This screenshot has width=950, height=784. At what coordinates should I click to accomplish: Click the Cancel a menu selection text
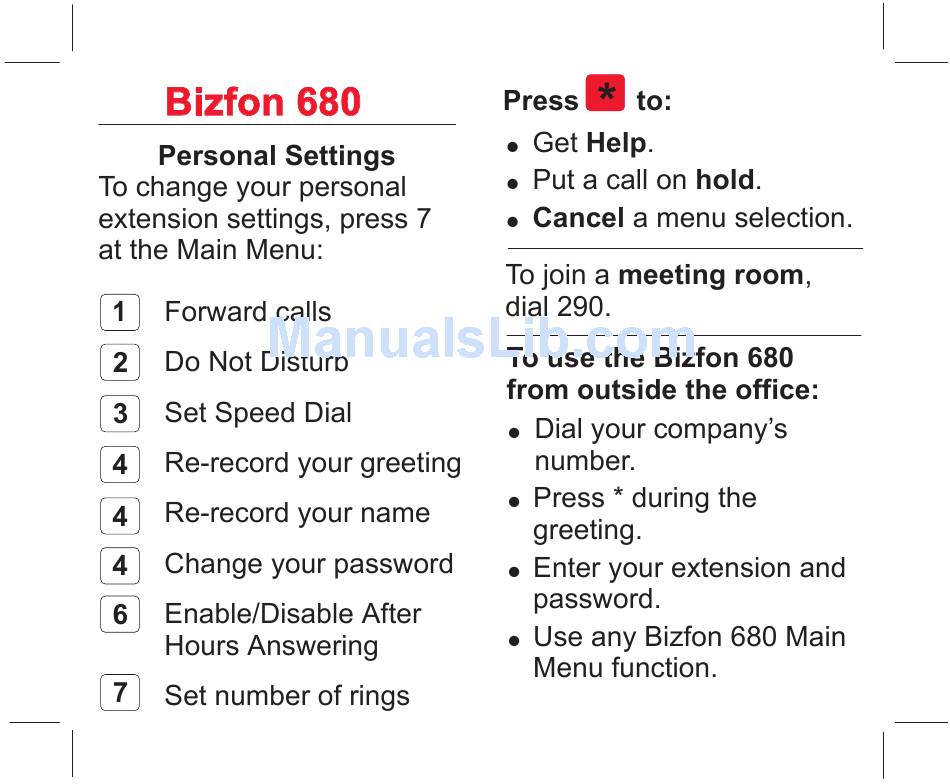tap(693, 218)
